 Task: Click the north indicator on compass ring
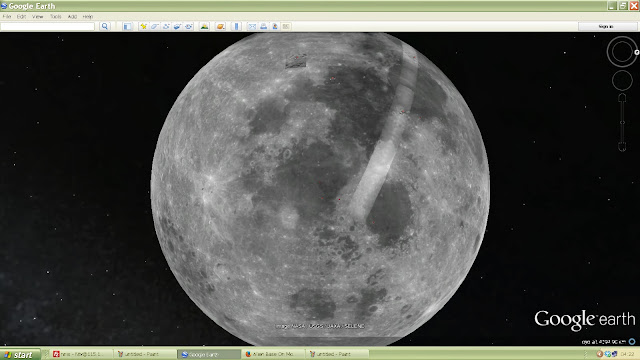click(x=637, y=52)
